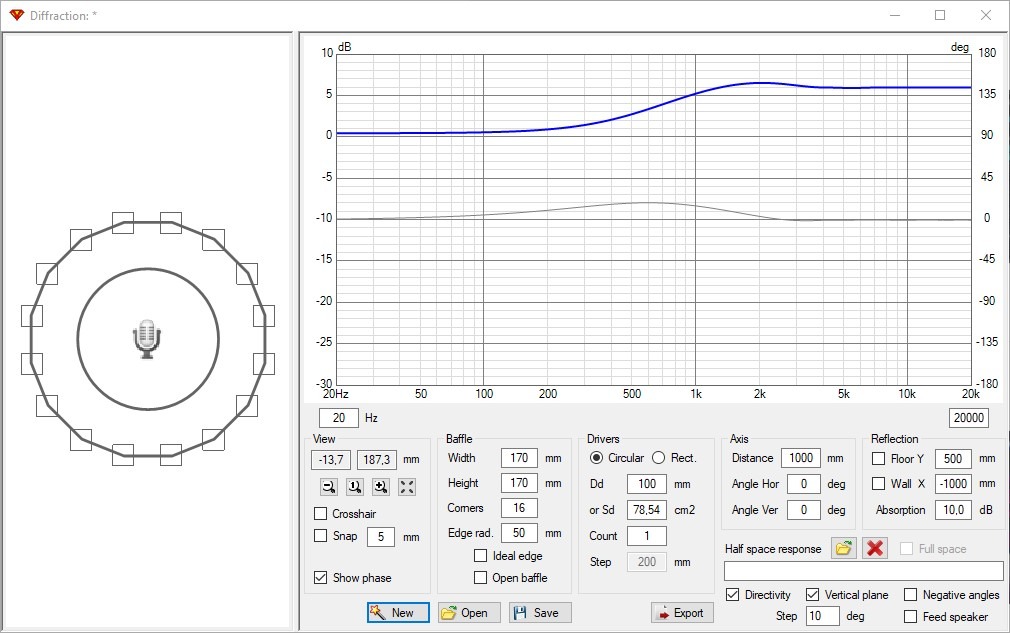
Task: Click the "Half space response" label
Action: coord(773,549)
